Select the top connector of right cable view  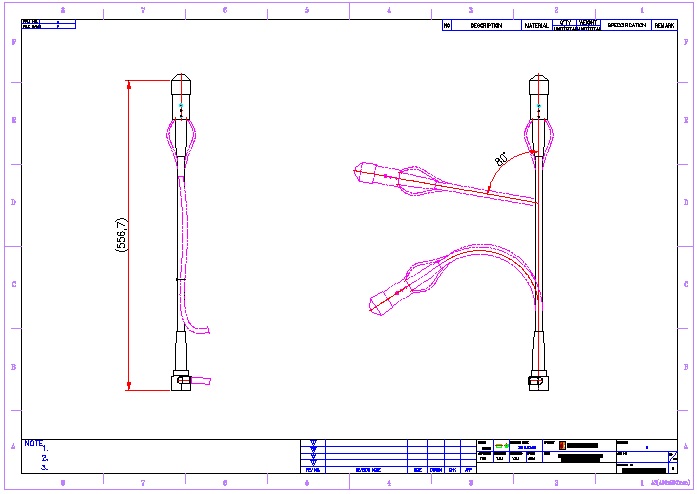(x=538, y=95)
